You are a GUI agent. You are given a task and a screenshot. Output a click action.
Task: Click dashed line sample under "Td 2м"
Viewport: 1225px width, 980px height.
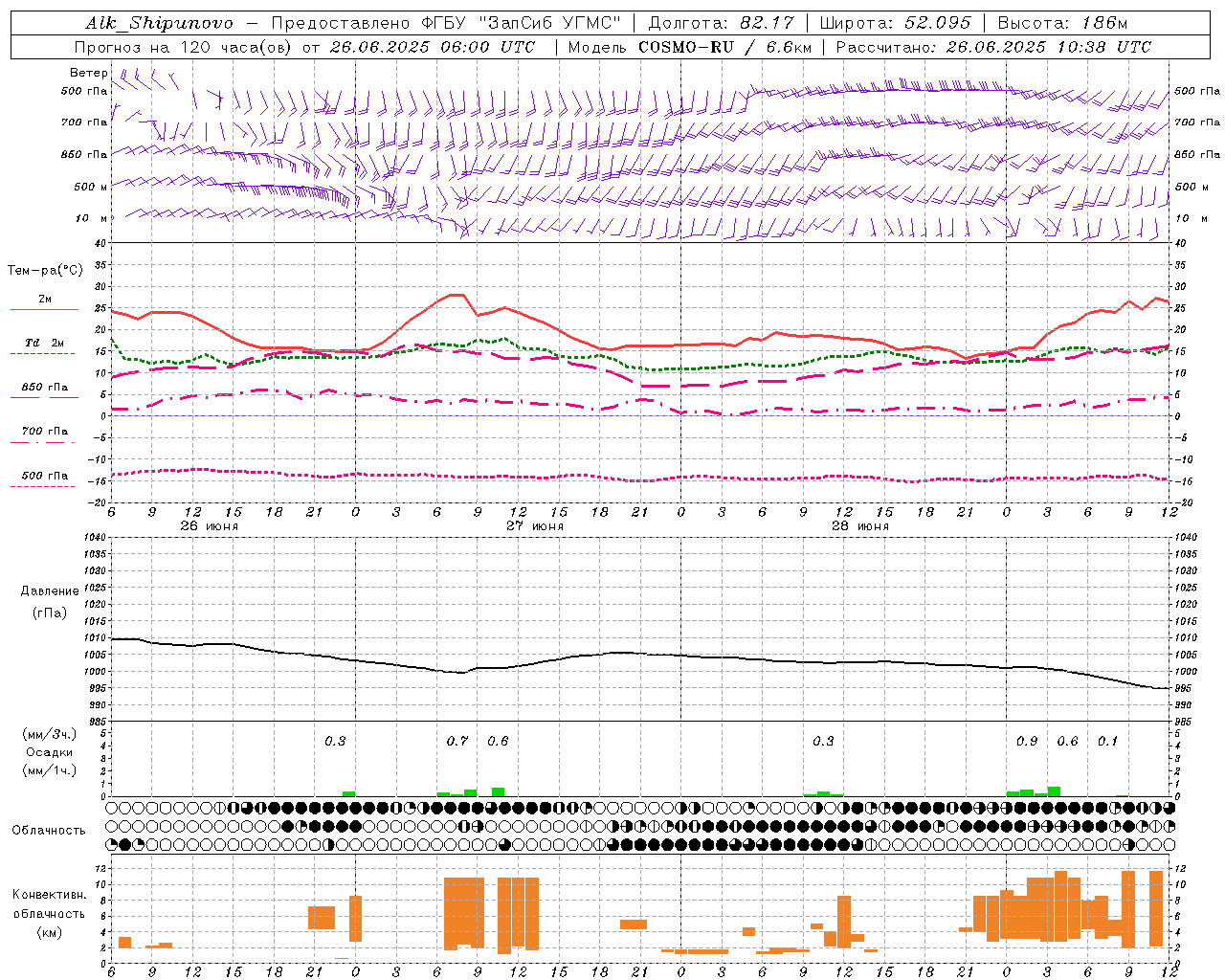pos(44,353)
